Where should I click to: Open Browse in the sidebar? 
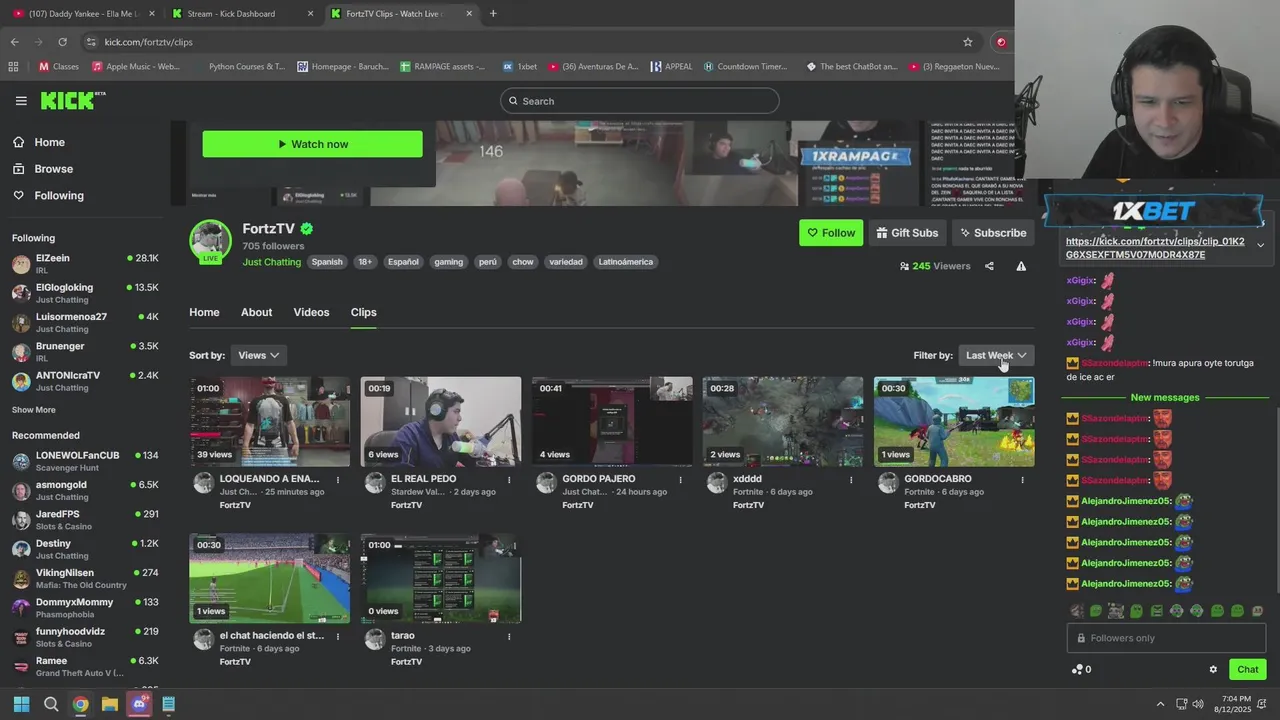tap(54, 169)
